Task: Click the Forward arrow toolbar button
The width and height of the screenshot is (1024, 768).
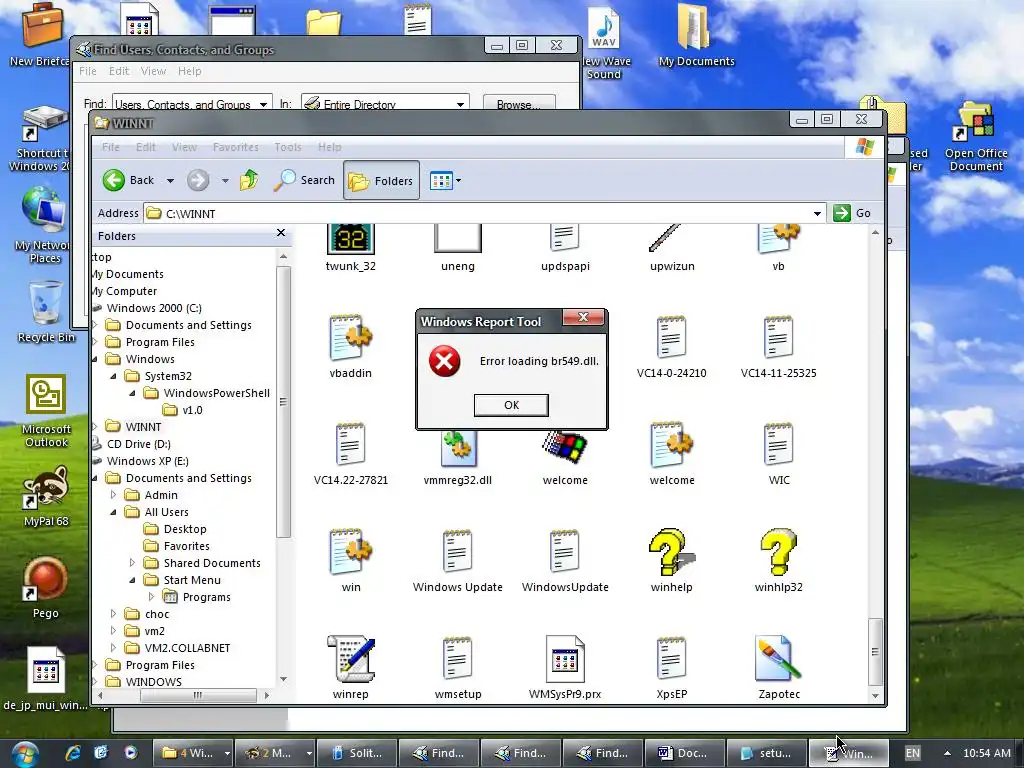Action: 198,180
